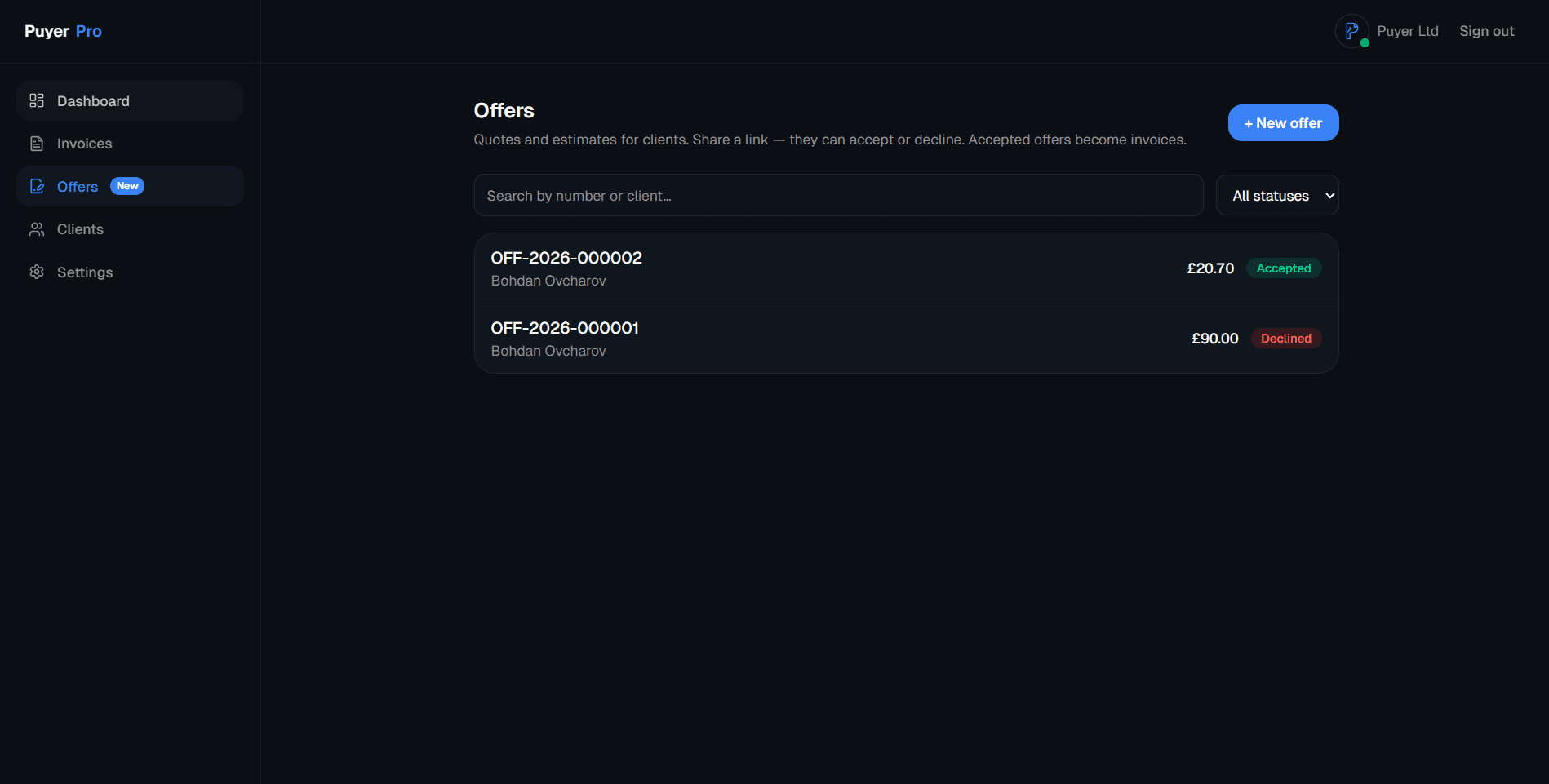Viewport: 1549px width, 784px height.
Task: Click the Puyer Ltd avatar logo
Action: click(x=1351, y=31)
